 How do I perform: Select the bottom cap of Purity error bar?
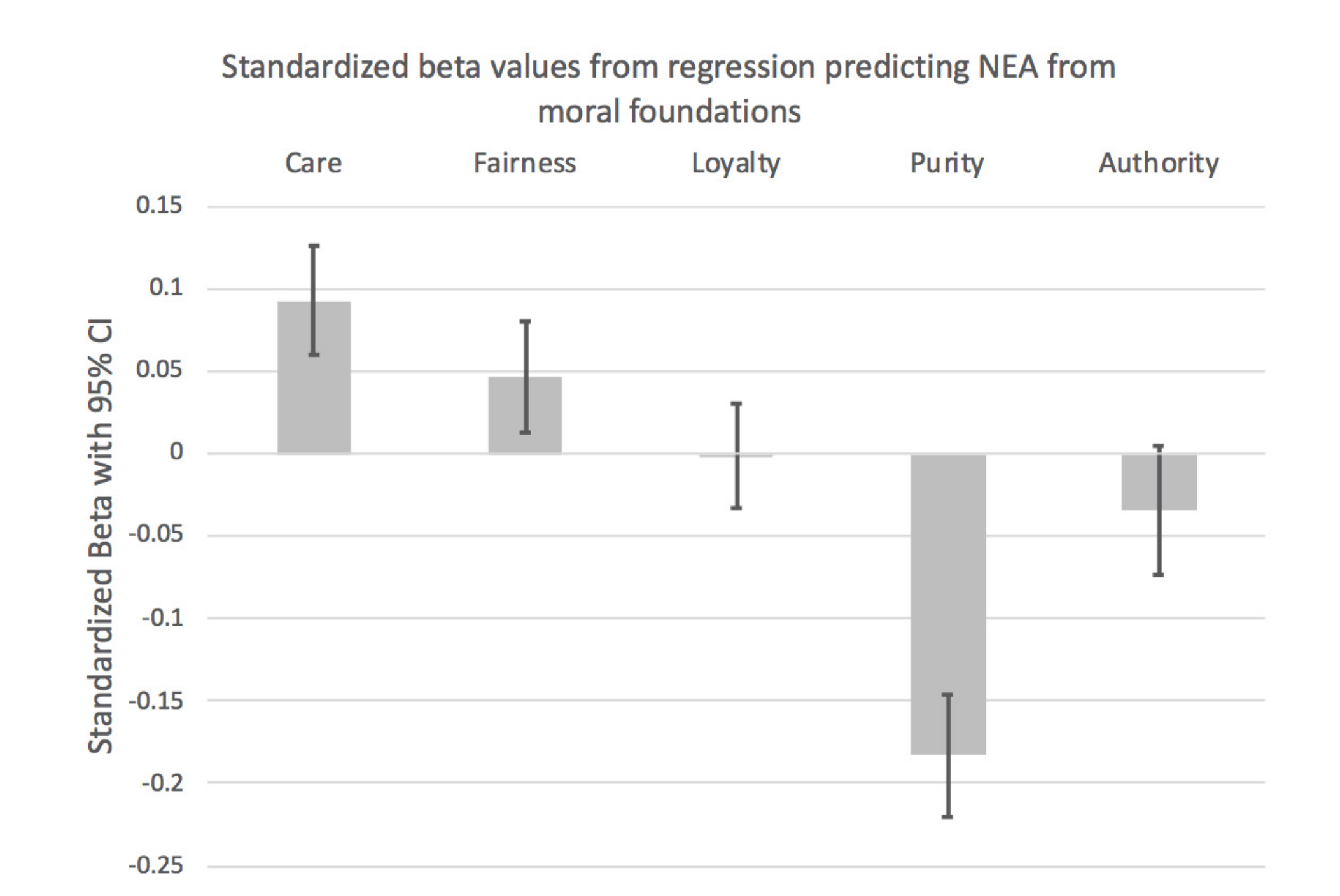pyautogui.click(x=947, y=816)
